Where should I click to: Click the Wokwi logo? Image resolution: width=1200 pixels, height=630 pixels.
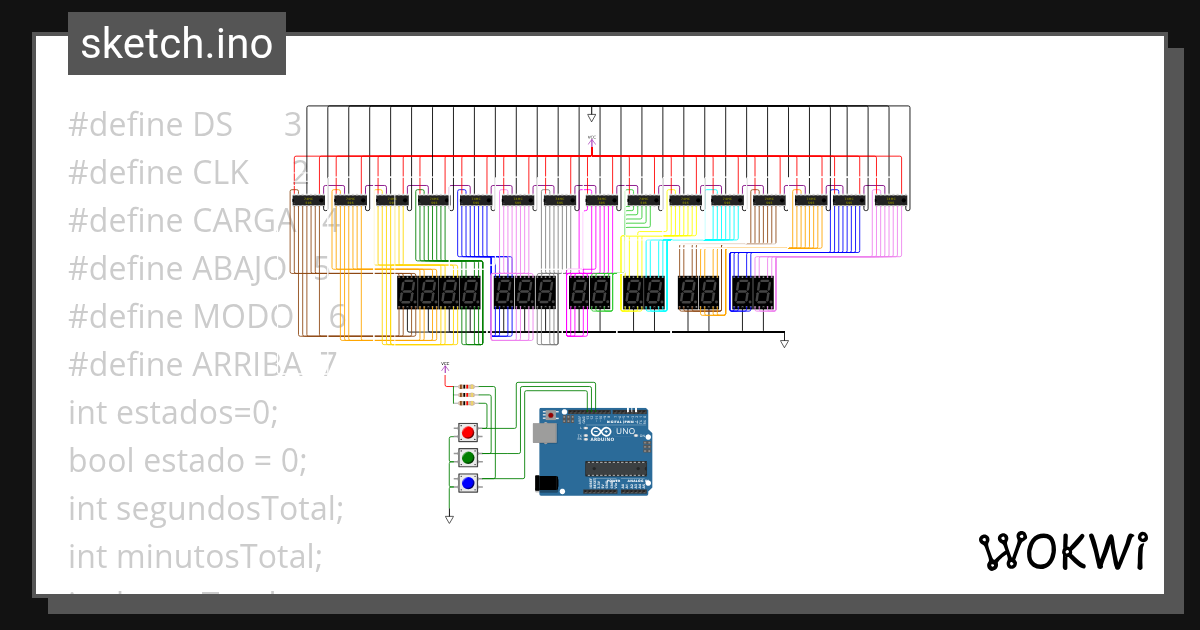[x=1065, y=550]
